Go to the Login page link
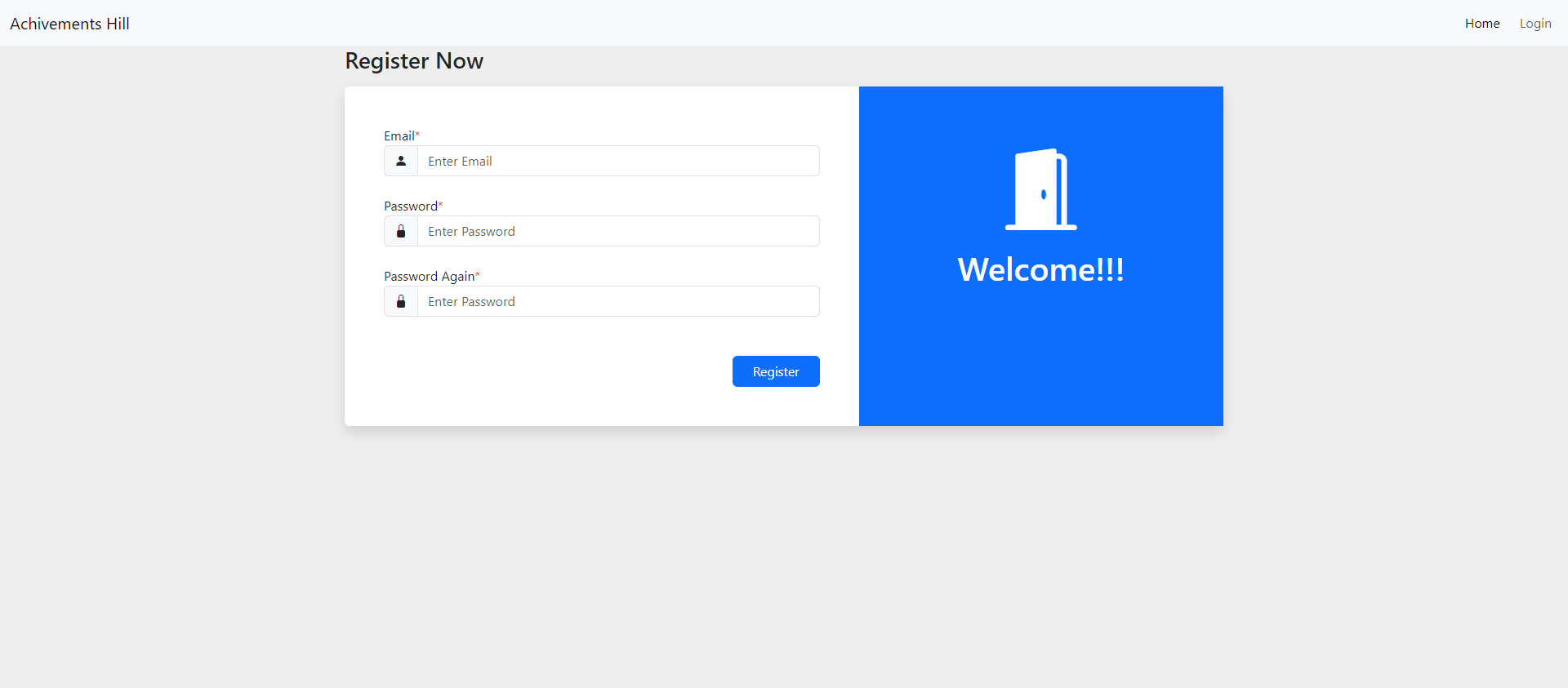 click(x=1535, y=24)
